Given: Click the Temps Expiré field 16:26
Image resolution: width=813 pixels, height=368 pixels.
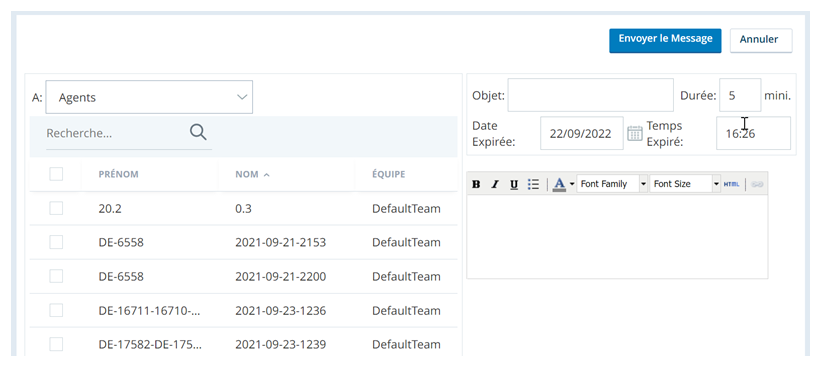Looking at the screenshot, I should coord(753,133).
